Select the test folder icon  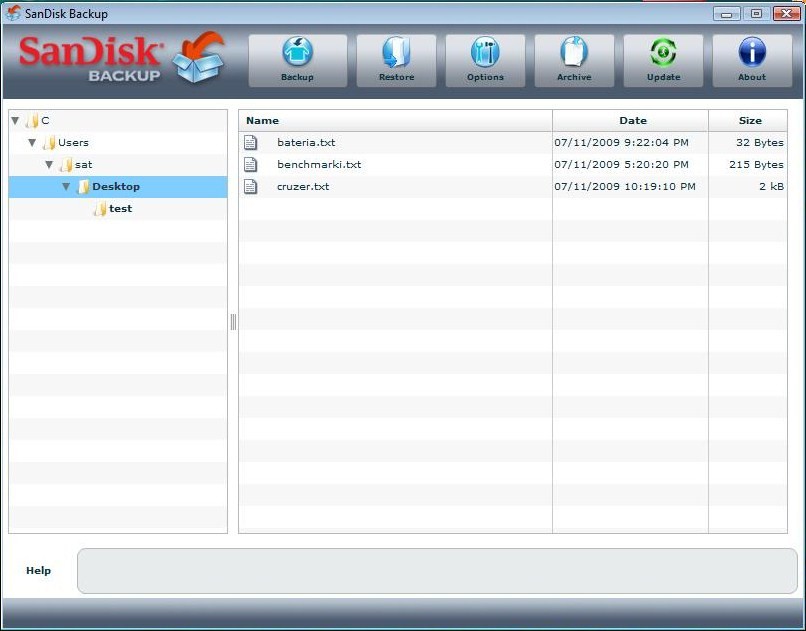point(100,209)
